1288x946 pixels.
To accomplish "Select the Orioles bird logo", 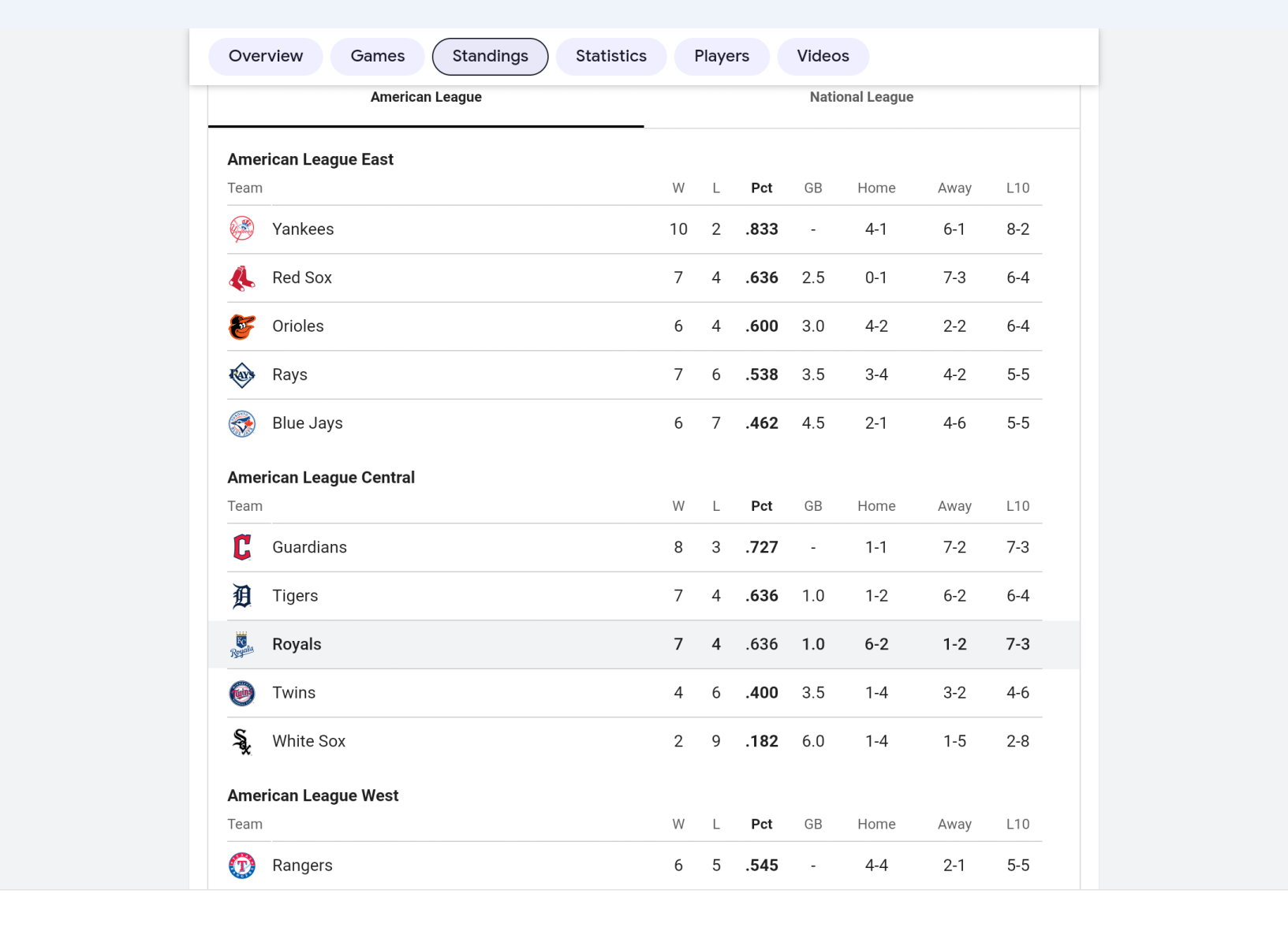I will pyautogui.click(x=242, y=326).
